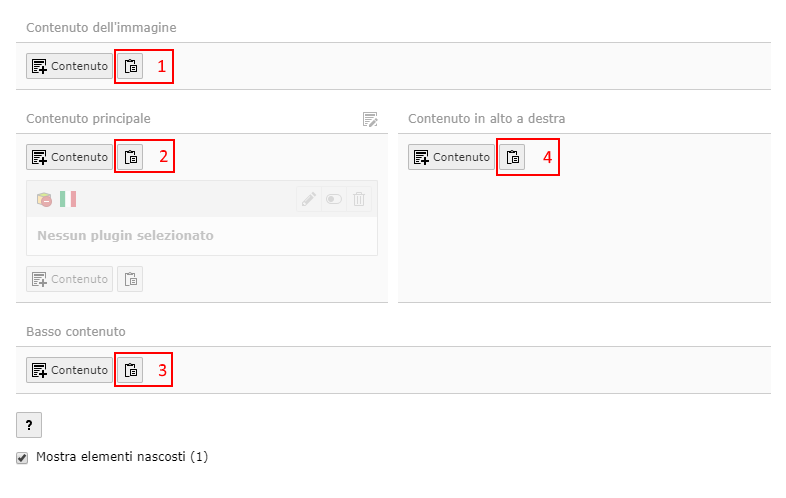Screen dimensions: 786x498
Task: Click Contenuto button below plugin element
Action: [x=69, y=279]
